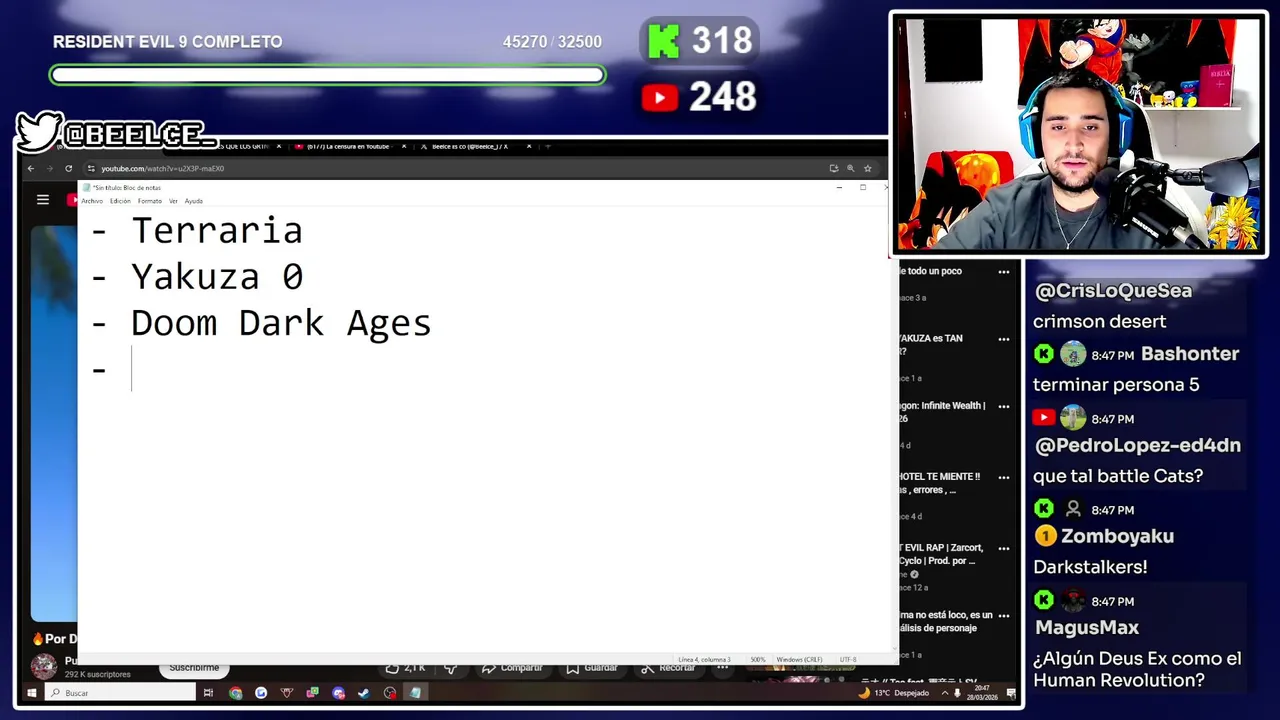Image resolution: width=1280 pixels, height=720 pixels.
Task: Click the Compartir share button
Action: point(512,668)
